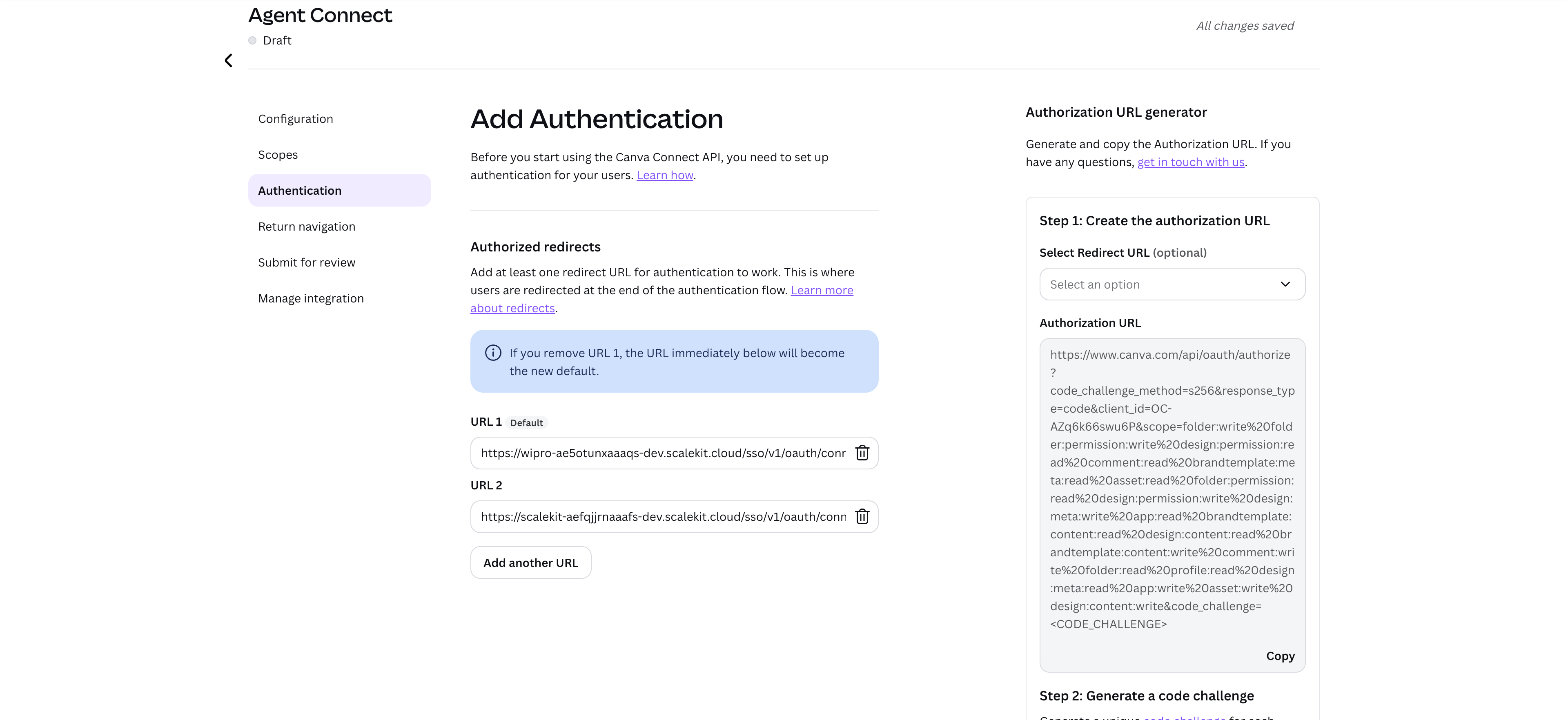Click the Add another URL button
The image size is (1568, 720).
coord(531,563)
